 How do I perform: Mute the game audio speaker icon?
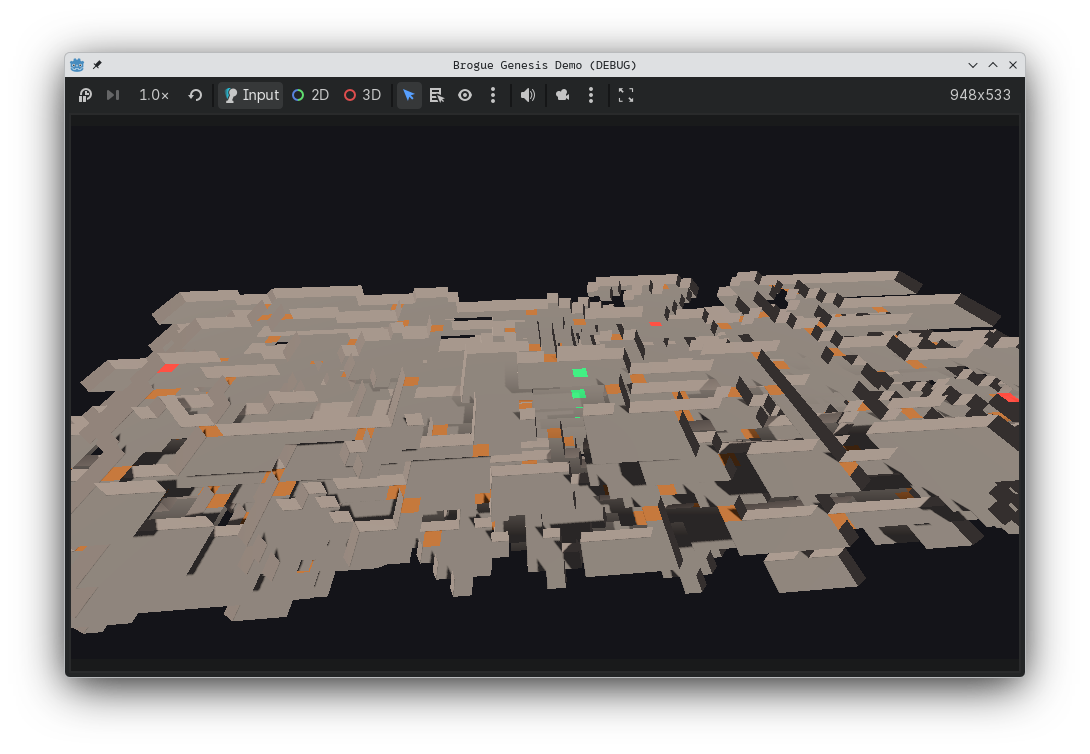(528, 95)
